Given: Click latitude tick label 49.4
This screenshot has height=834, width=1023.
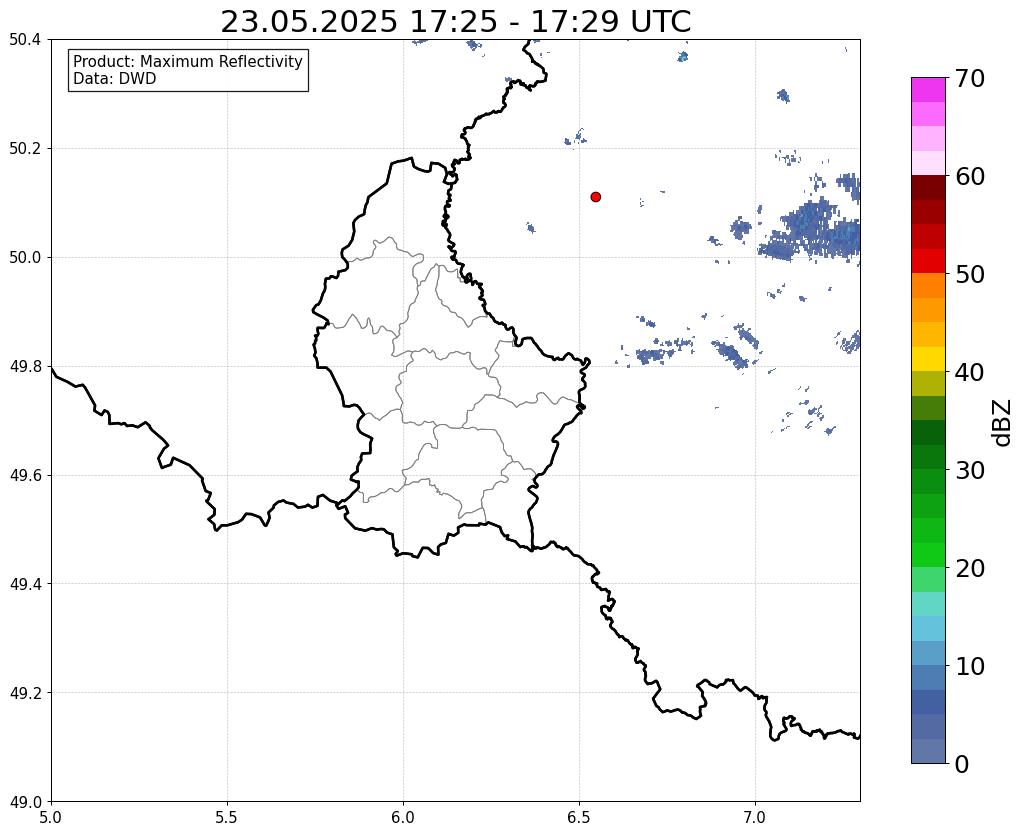Looking at the screenshot, I should click(25, 584).
